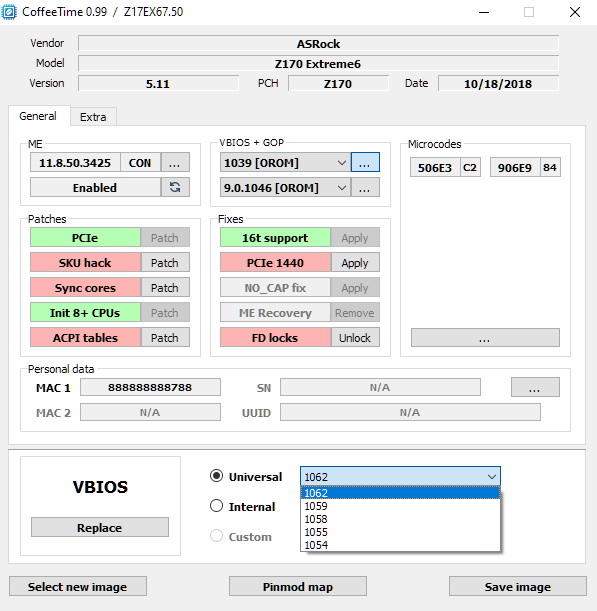
Task: Click the ME Enabled state field
Action: point(95,187)
